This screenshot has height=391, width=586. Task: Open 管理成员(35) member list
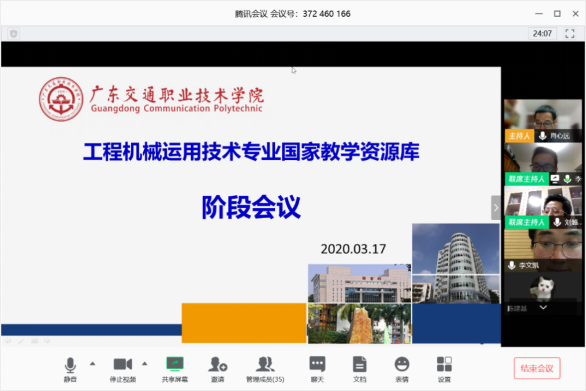tap(265, 369)
